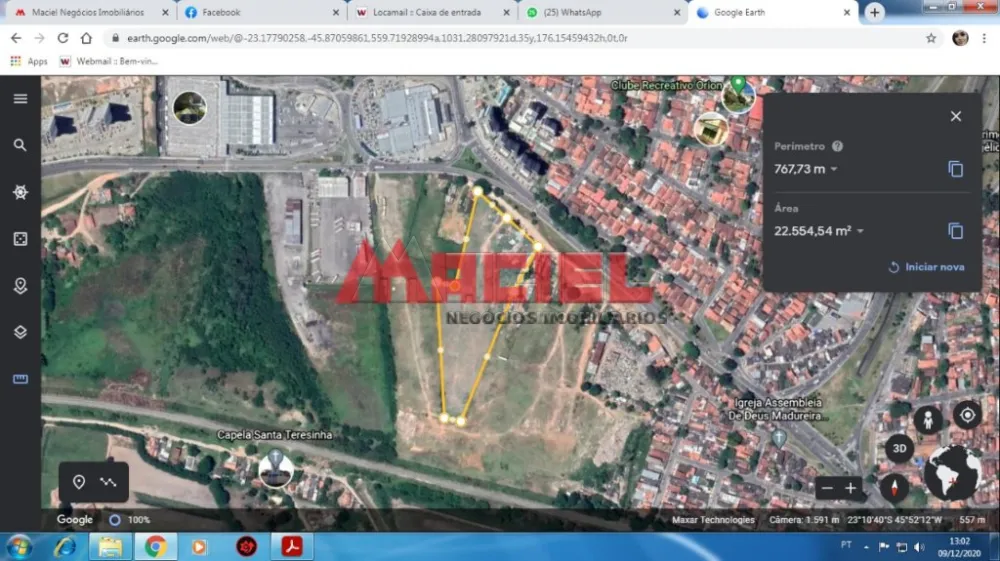Screen dimensions: 1000x561
Task: Select the Measure ruler tool
Action: pos(20,379)
